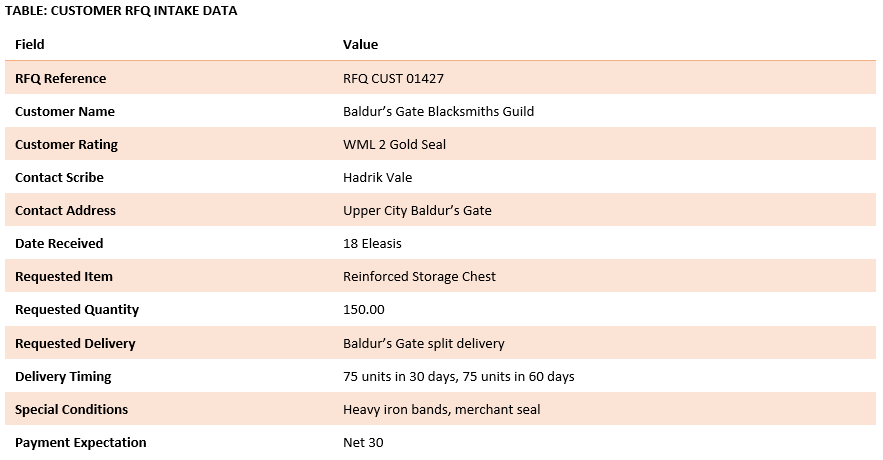The width and height of the screenshot is (883, 460).
Task: Select the 'Reinforced Storage Chest' value
Action: tap(419, 276)
